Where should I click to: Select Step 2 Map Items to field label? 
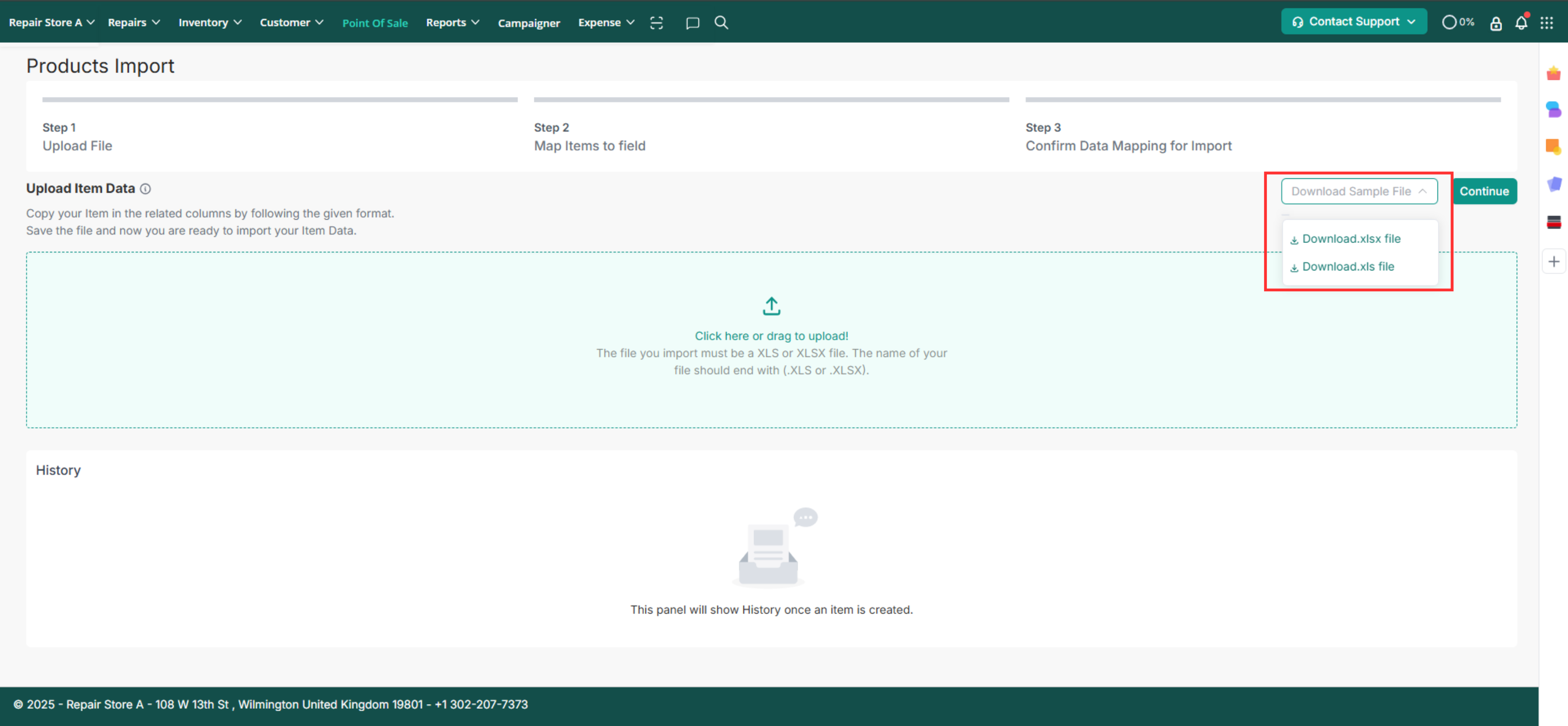tap(590, 137)
